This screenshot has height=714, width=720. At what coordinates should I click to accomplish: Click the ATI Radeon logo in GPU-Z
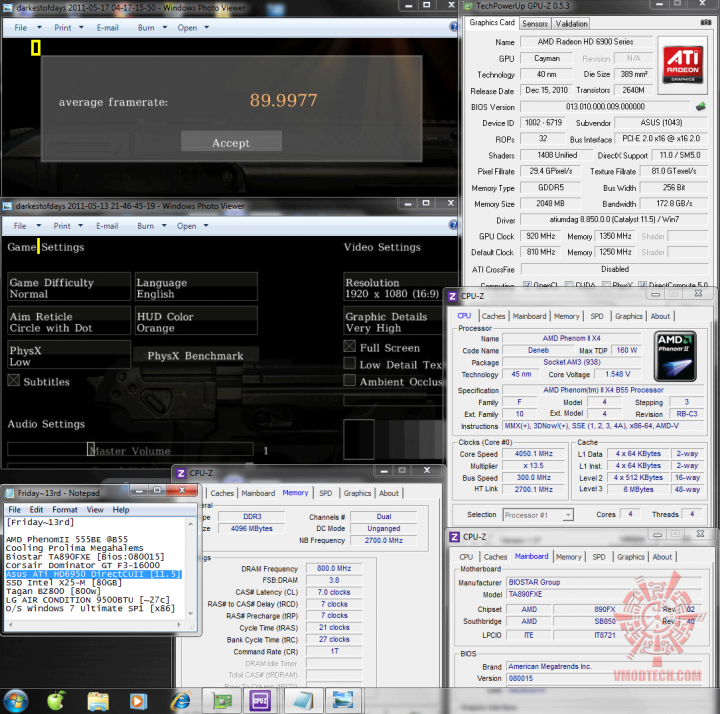[682, 65]
